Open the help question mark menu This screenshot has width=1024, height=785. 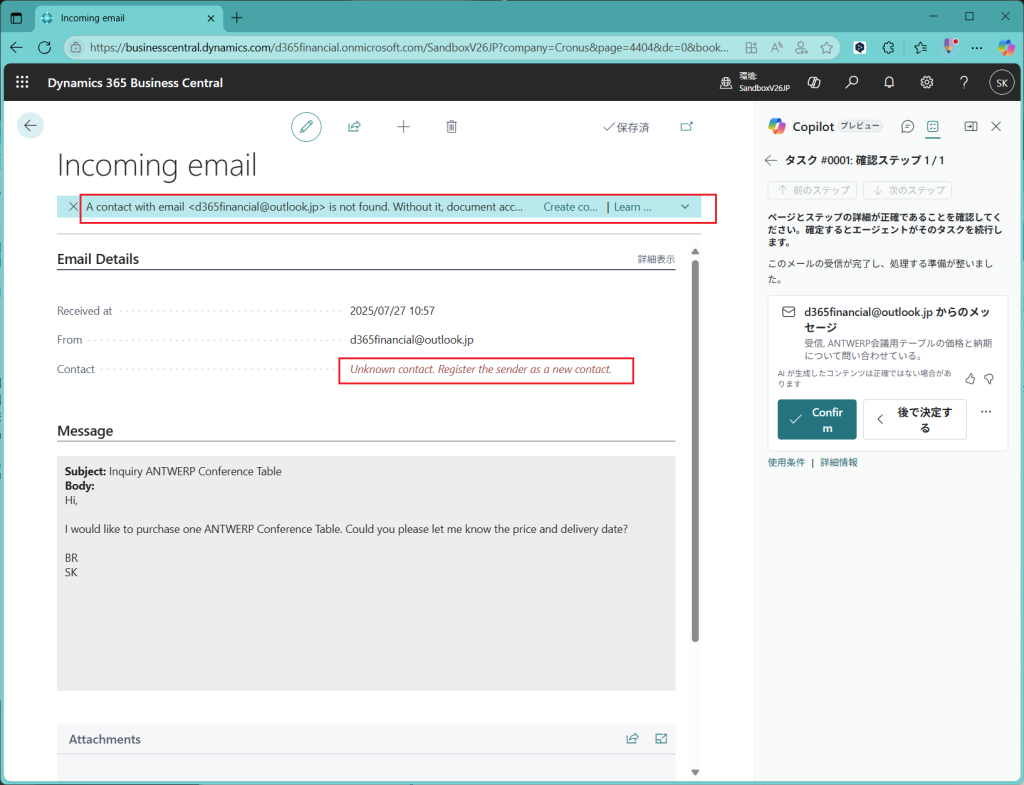(964, 82)
